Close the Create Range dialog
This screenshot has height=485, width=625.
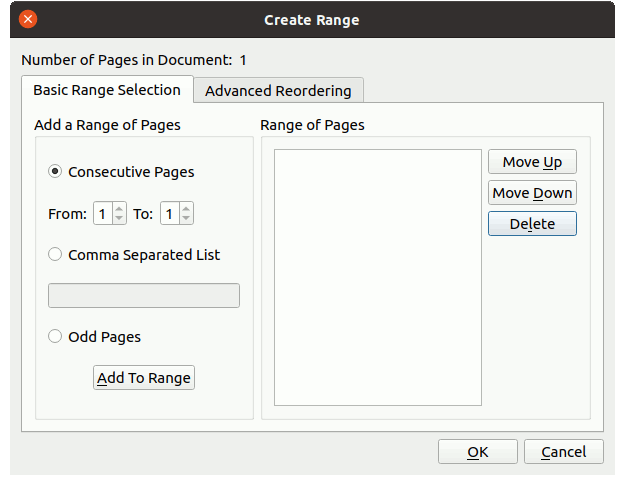pyautogui.click(x=28, y=19)
